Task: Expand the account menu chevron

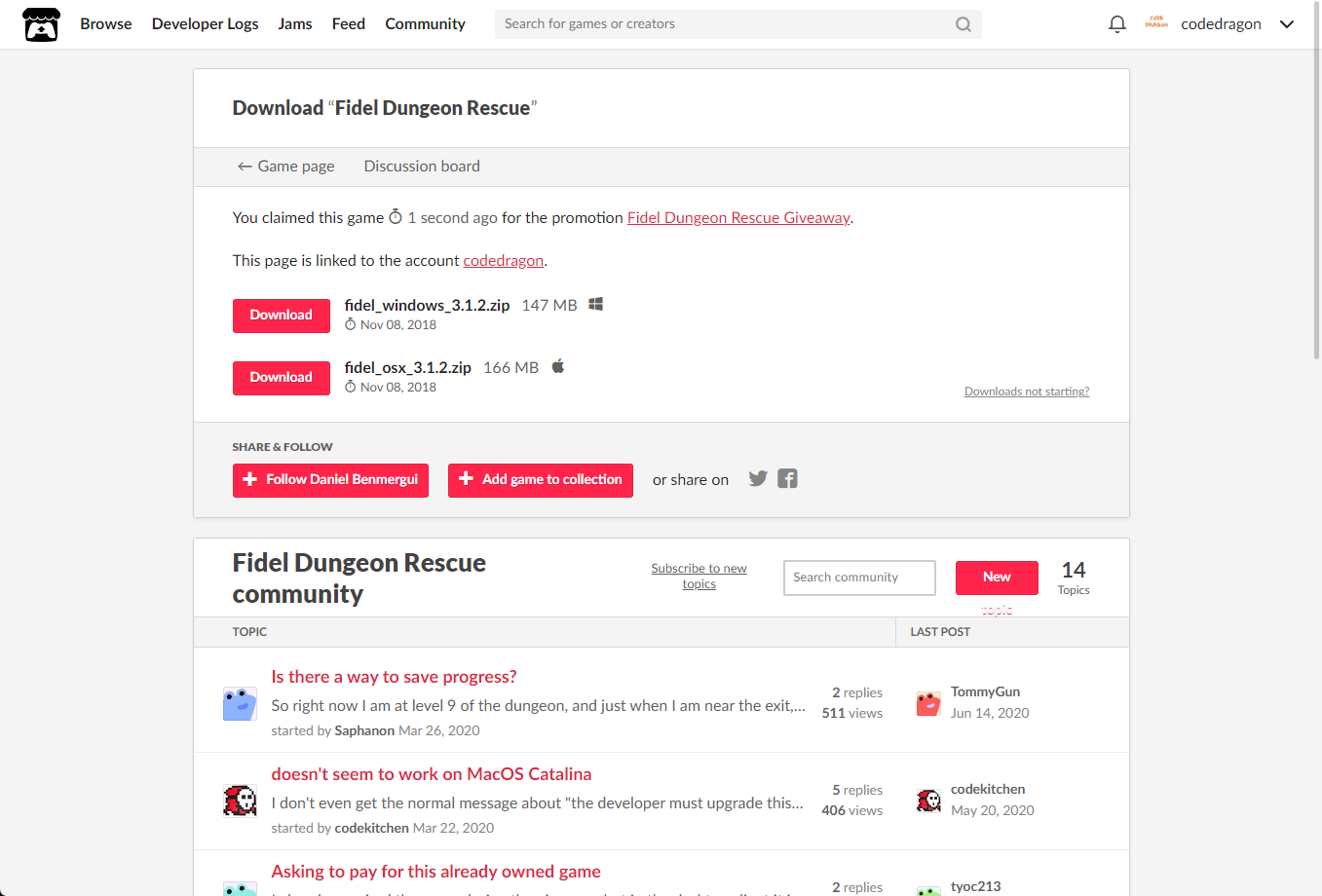Action: point(1287,24)
